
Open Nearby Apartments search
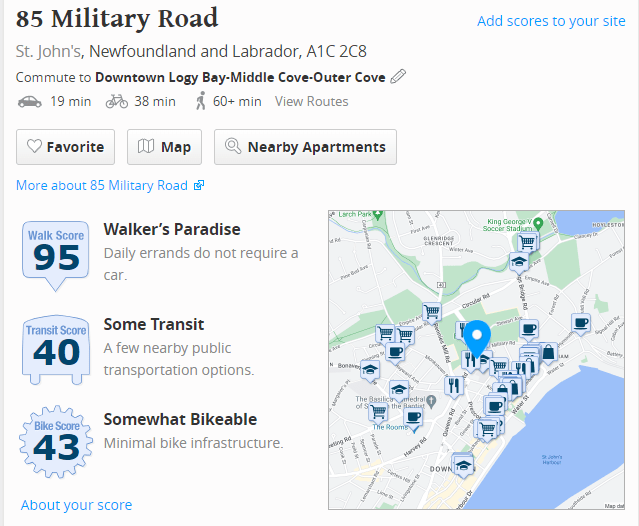tap(305, 147)
